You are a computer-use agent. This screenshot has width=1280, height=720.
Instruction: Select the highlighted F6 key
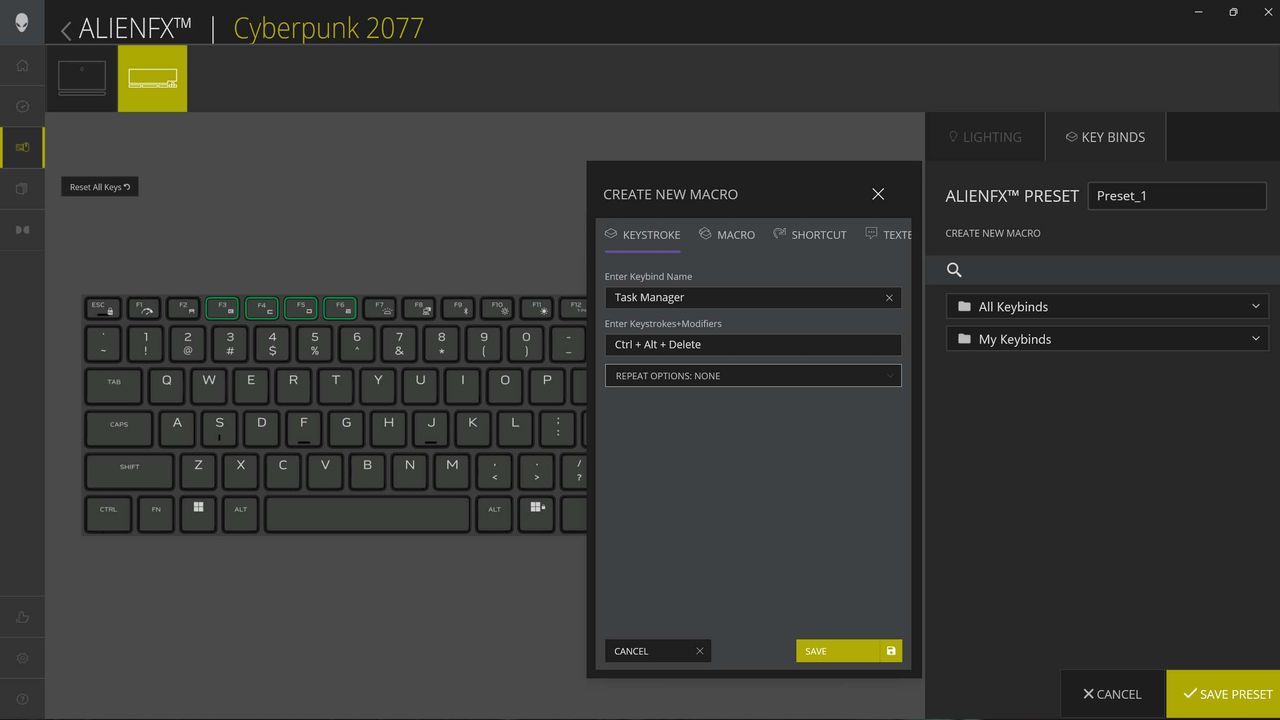340,308
